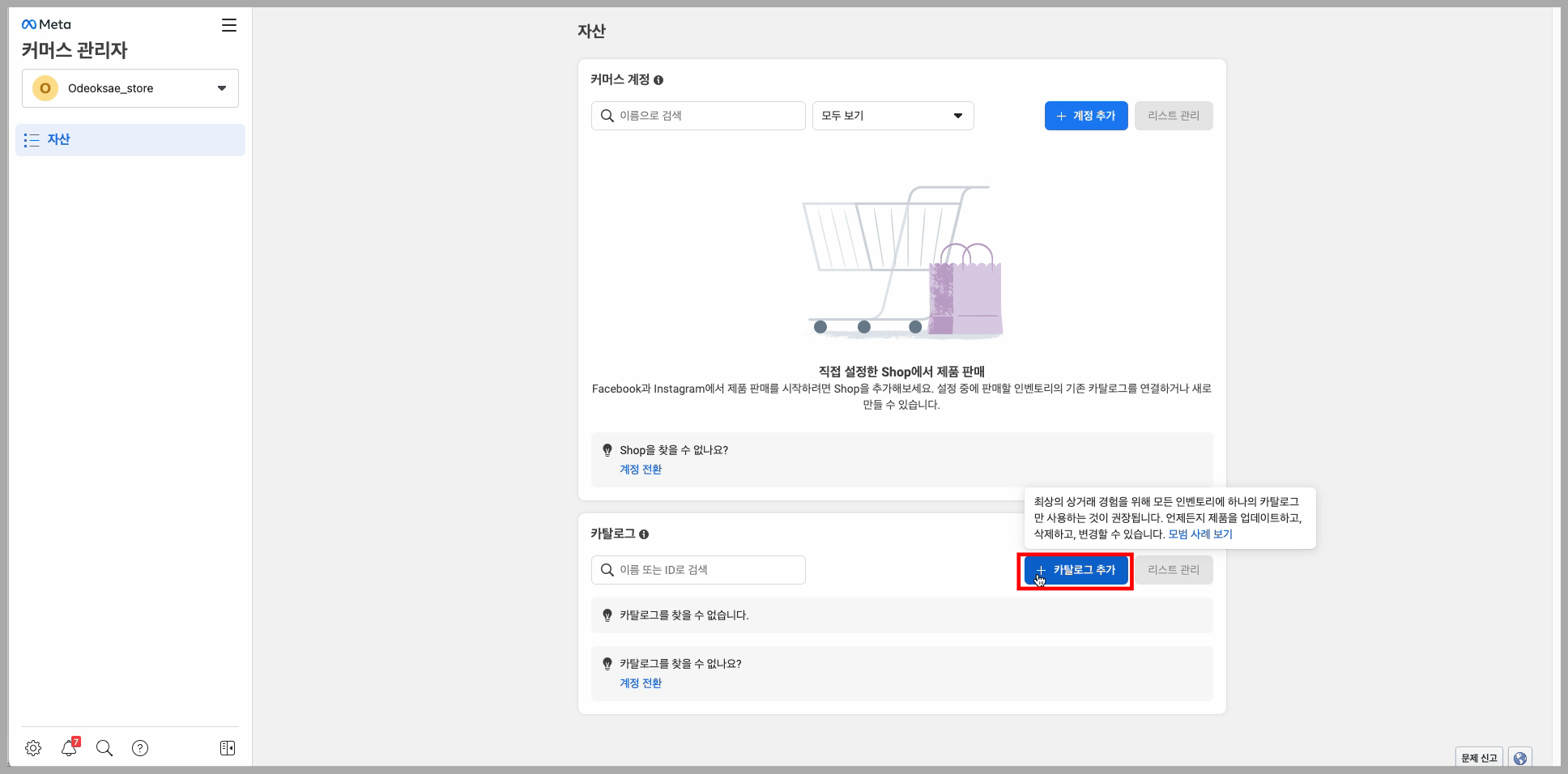Click the 카탈로그 추가 button
1568x774 pixels.
1075,570
